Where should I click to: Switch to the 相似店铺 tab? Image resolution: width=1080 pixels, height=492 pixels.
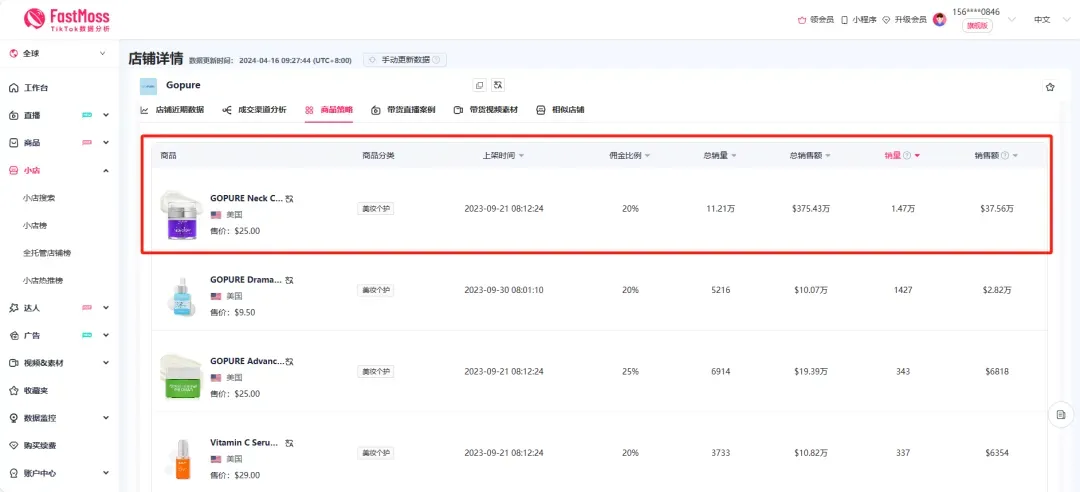pos(560,110)
